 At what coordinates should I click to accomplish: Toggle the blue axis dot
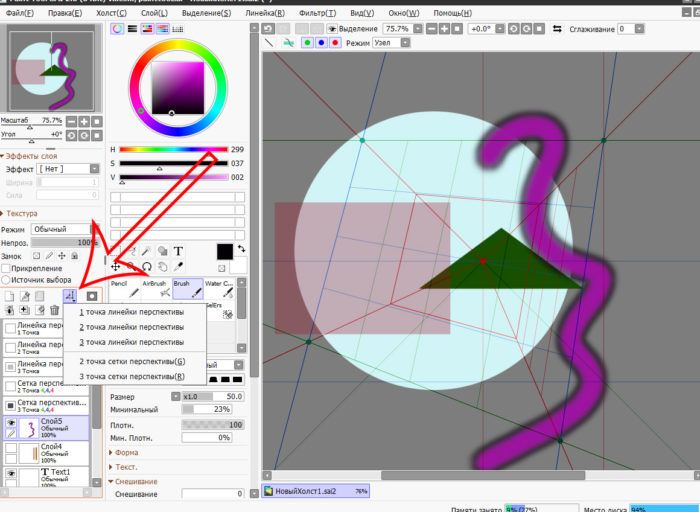tap(321, 43)
